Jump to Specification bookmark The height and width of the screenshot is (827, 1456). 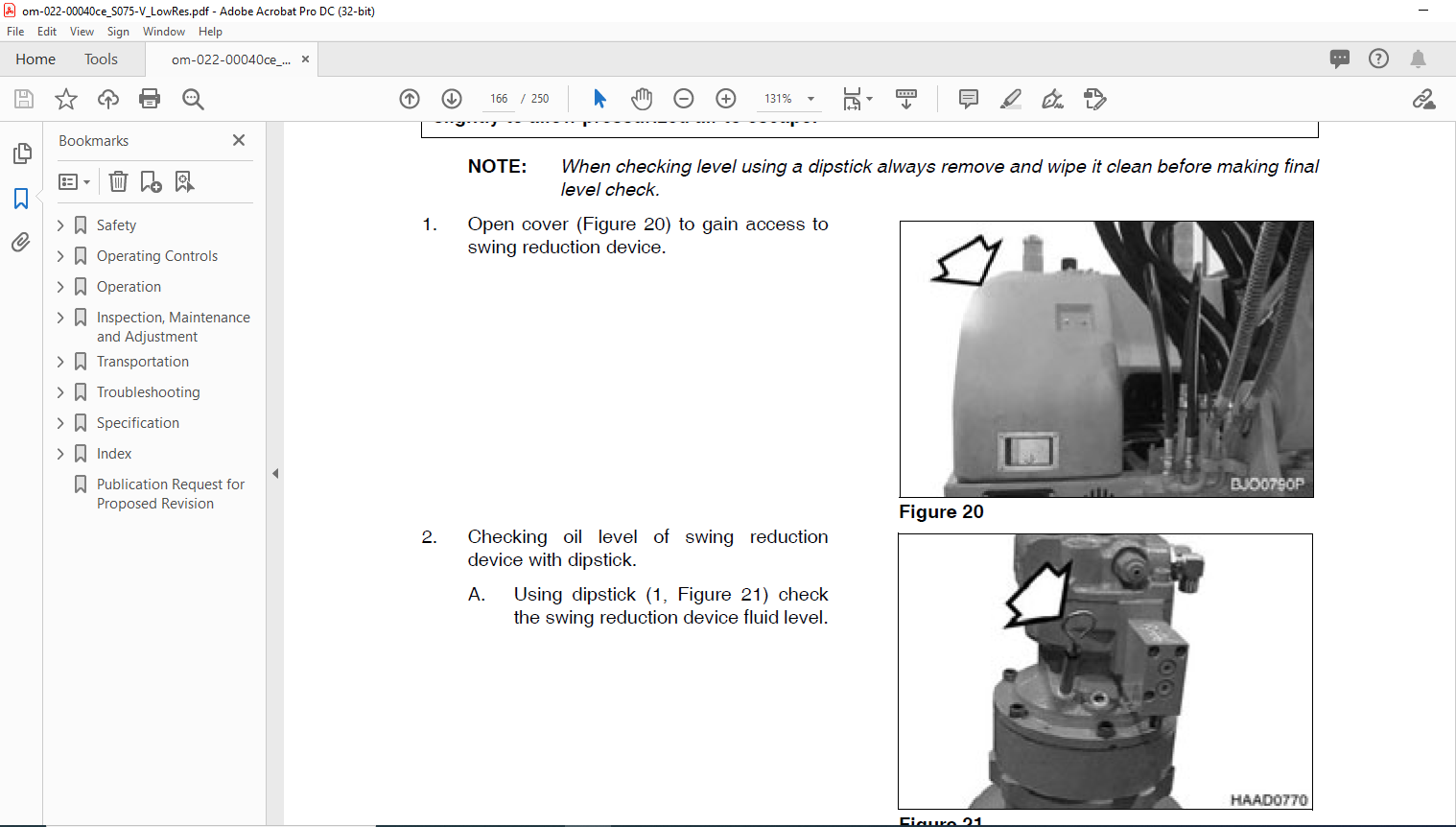click(x=138, y=423)
